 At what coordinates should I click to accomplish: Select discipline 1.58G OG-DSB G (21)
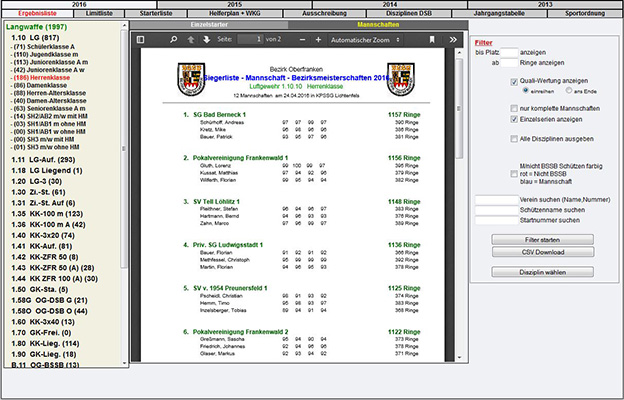49,300
